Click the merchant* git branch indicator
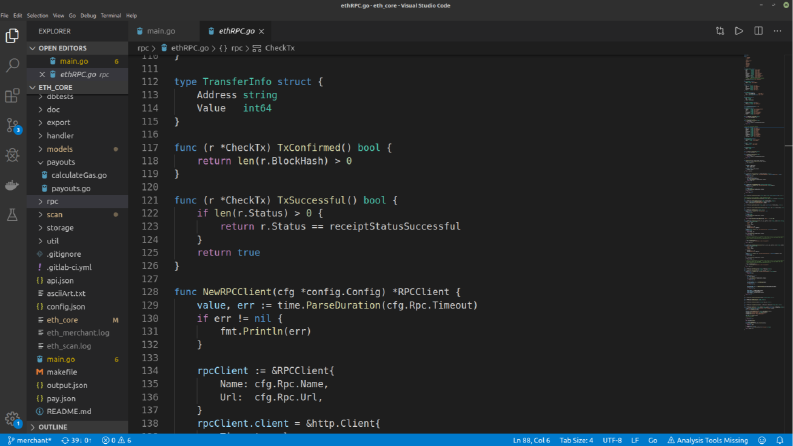The width and height of the screenshot is (793, 446). click(x=29, y=440)
